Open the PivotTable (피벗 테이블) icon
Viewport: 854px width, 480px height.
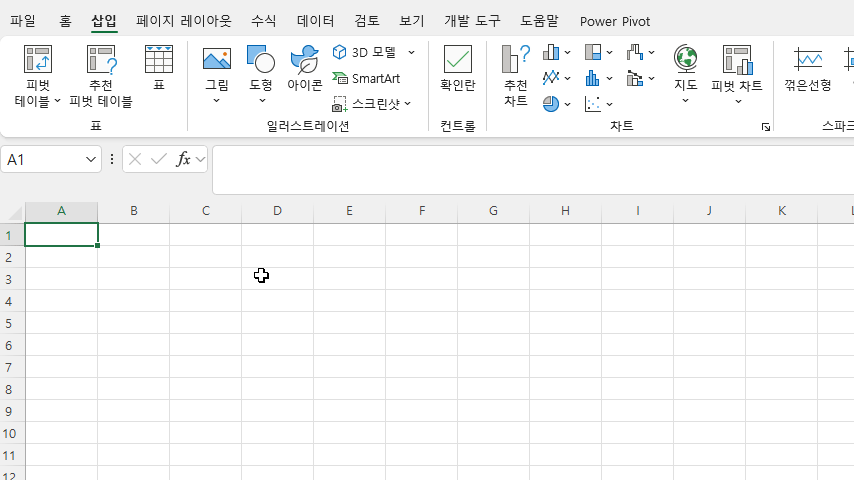coord(38,59)
